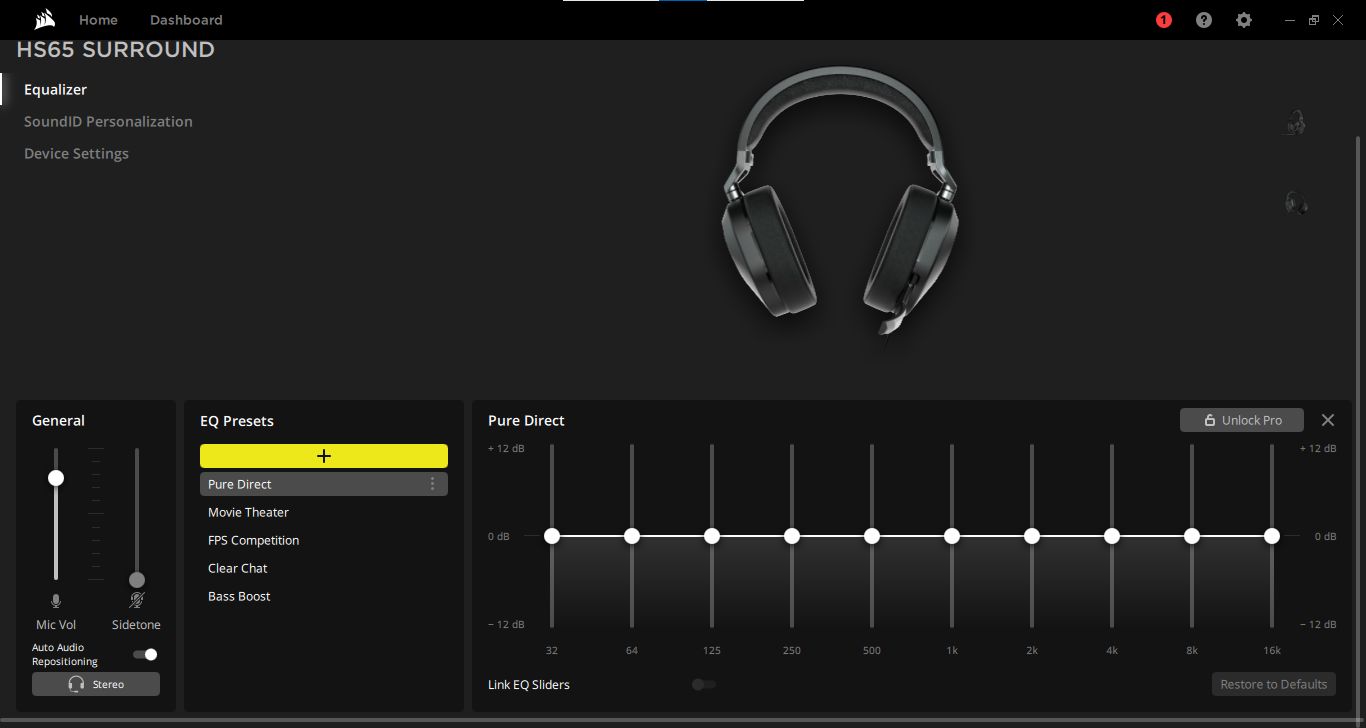Select the FPS Competition preset
The image size is (1366, 728).
point(324,540)
